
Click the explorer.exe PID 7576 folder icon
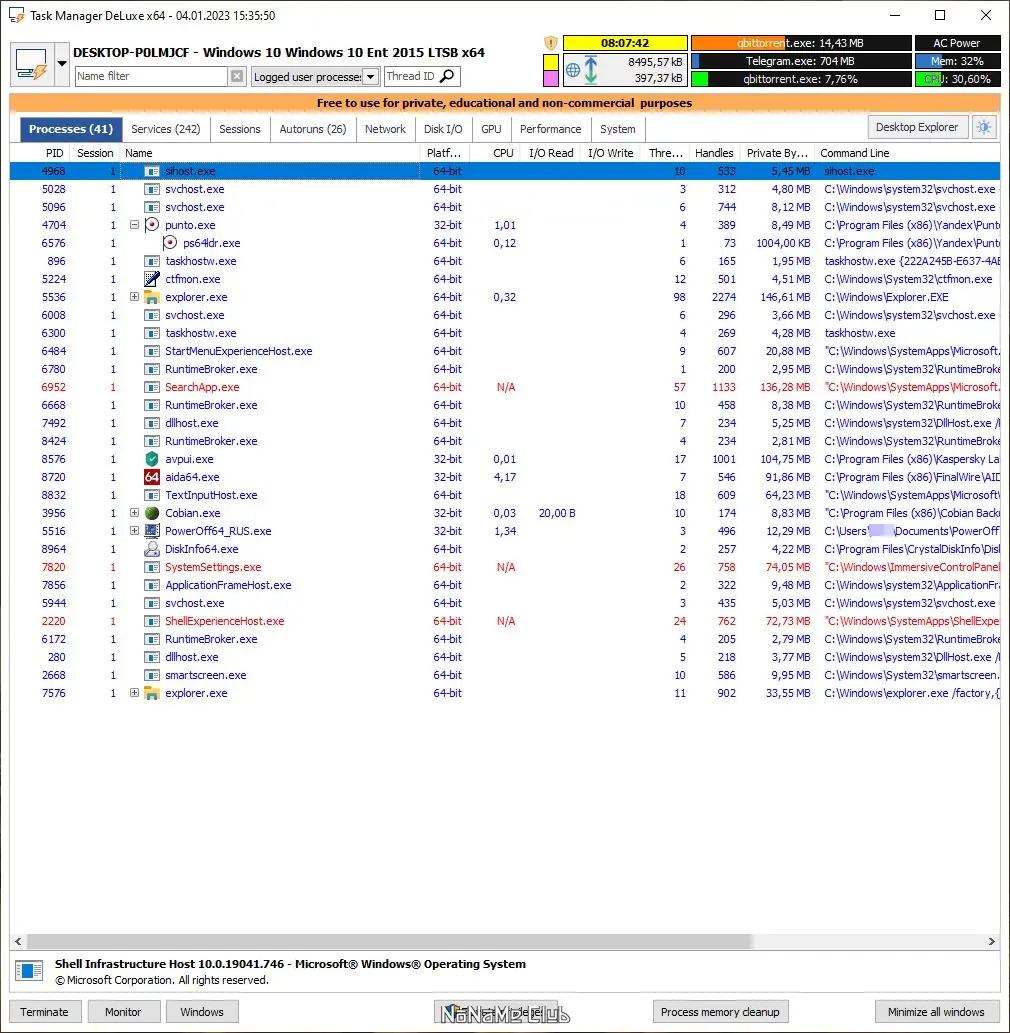pos(152,693)
